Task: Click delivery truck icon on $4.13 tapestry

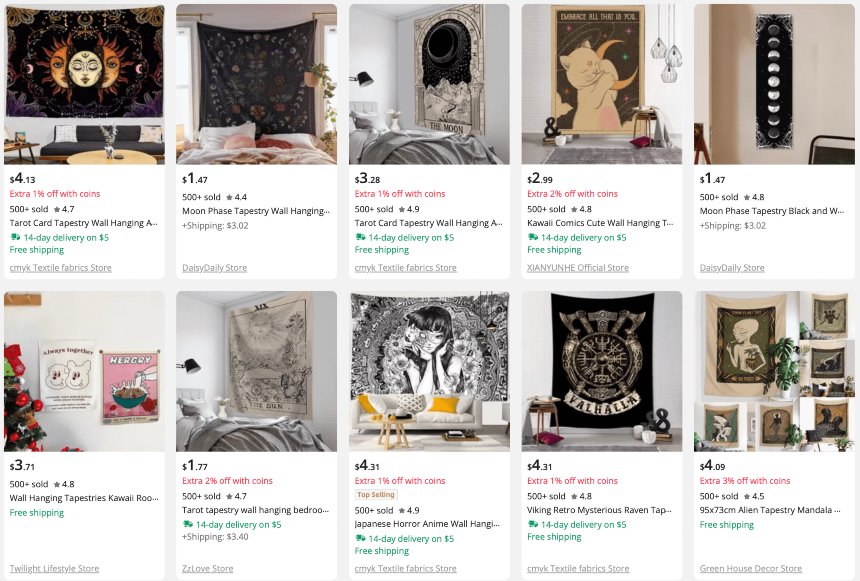Action: (x=15, y=238)
